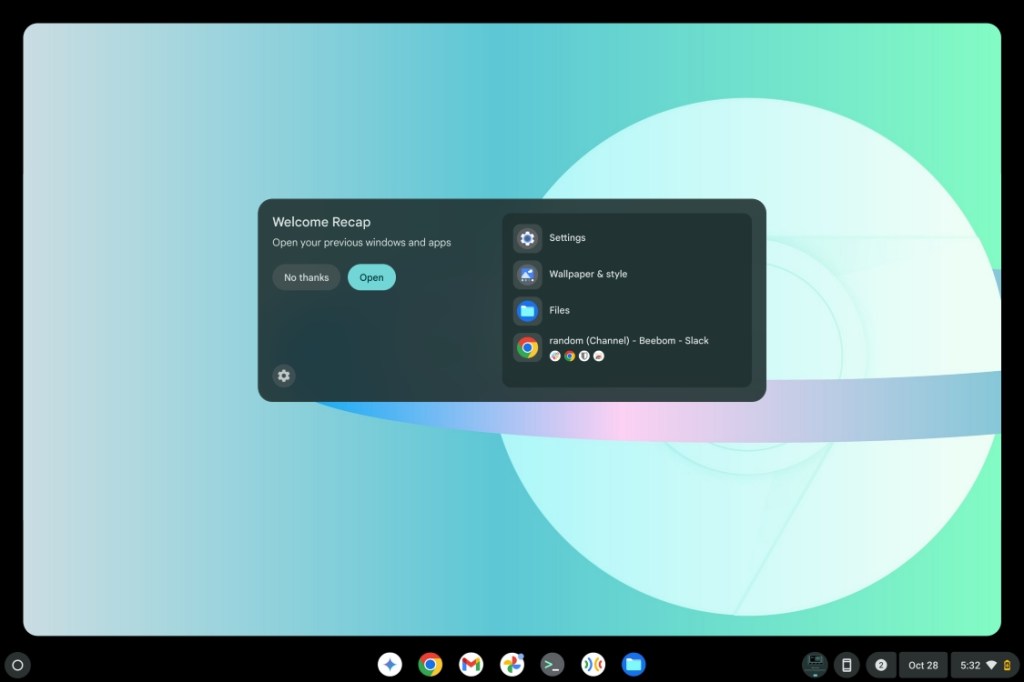Image resolution: width=1024 pixels, height=682 pixels.
Task: Select the Chrome Slack window recap entry
Action: click(x=628, y=346)
